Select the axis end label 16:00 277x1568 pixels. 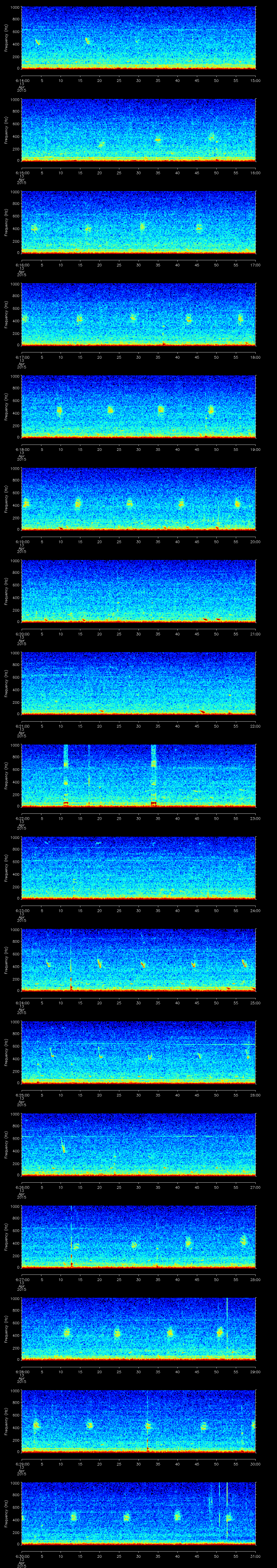[x=255, y=173]
